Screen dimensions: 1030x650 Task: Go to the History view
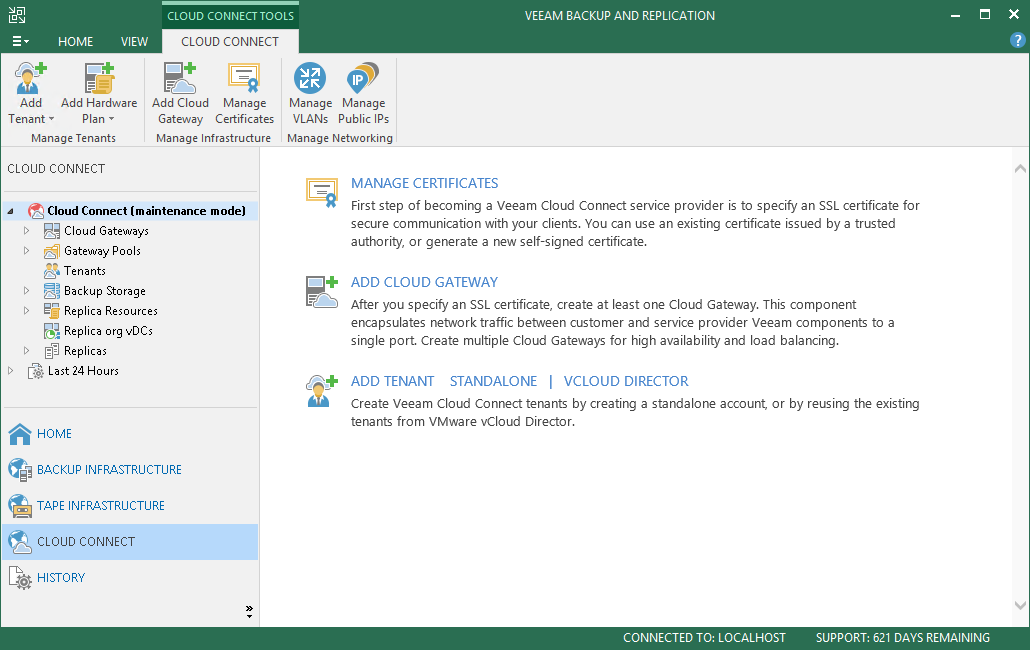pyautogui.click(x=61, y=578)
